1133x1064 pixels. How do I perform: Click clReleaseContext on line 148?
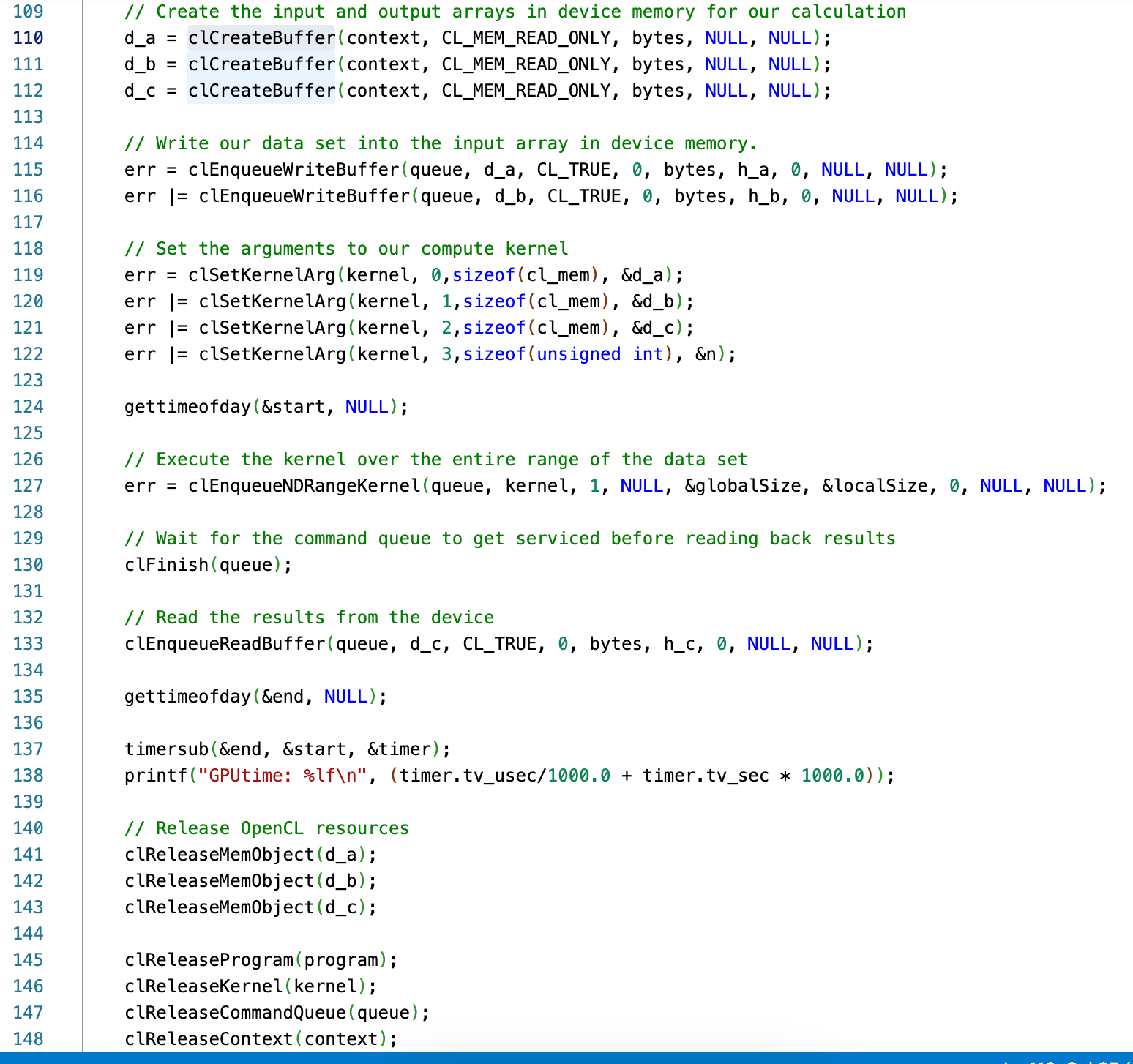tap(209, 1039)
